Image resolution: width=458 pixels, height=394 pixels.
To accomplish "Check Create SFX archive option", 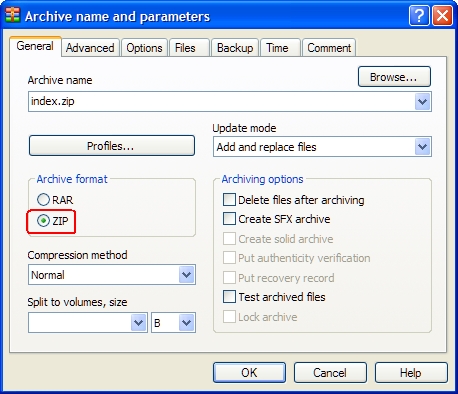I will click(x=229, y=219).
